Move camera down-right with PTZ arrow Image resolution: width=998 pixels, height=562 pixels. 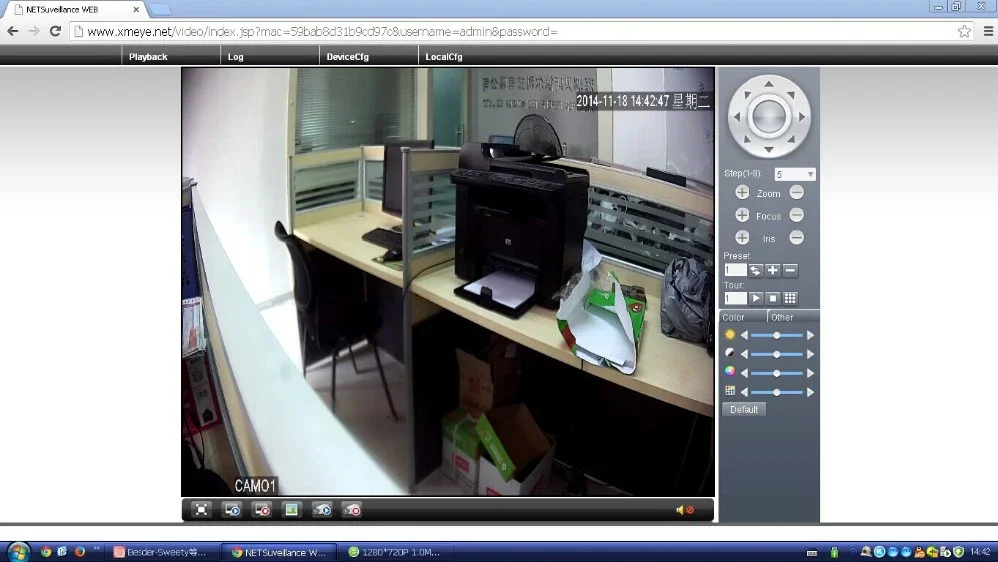coord(791,139)
